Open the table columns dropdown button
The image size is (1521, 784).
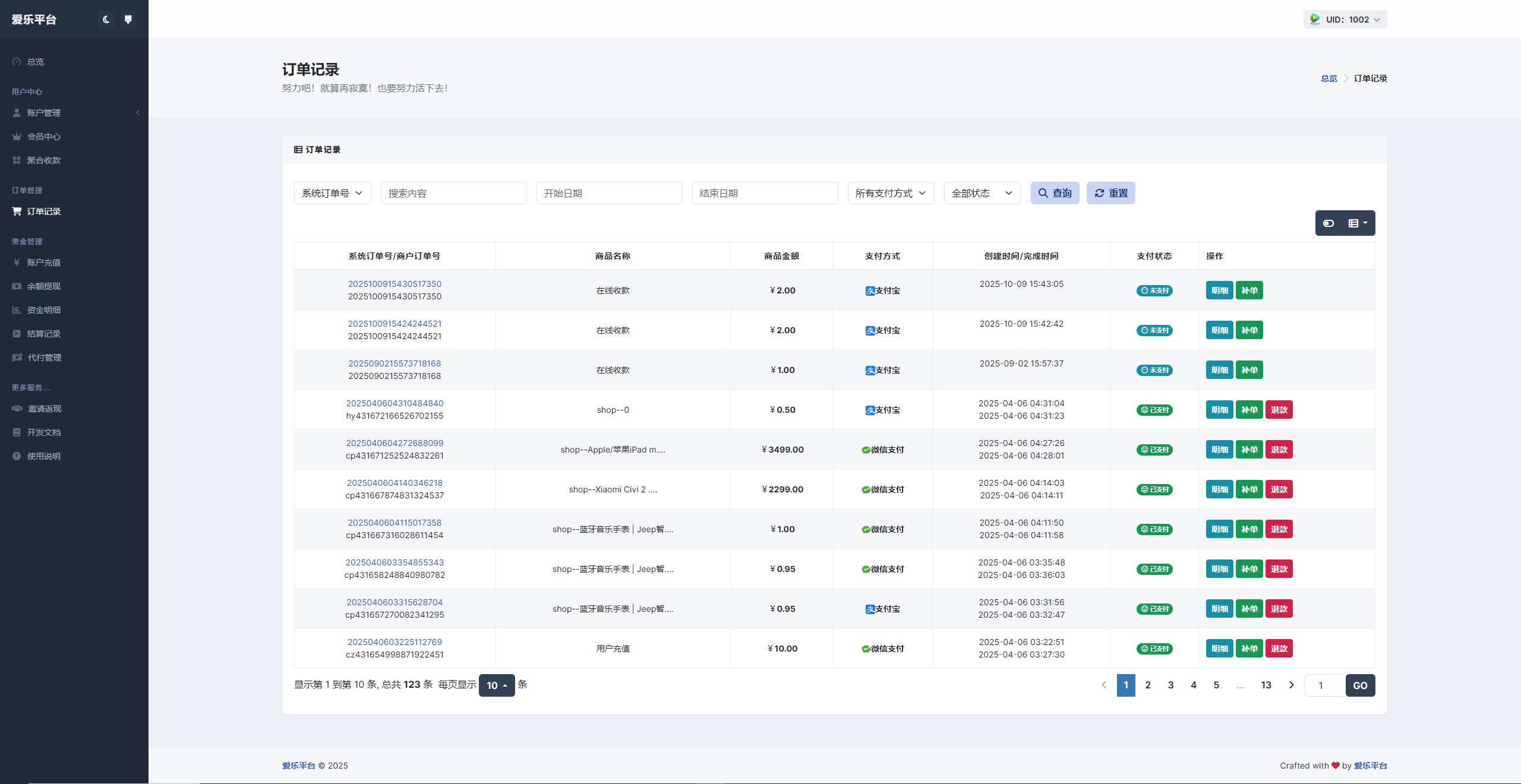pyautogui.click(x=1358, y=223)
